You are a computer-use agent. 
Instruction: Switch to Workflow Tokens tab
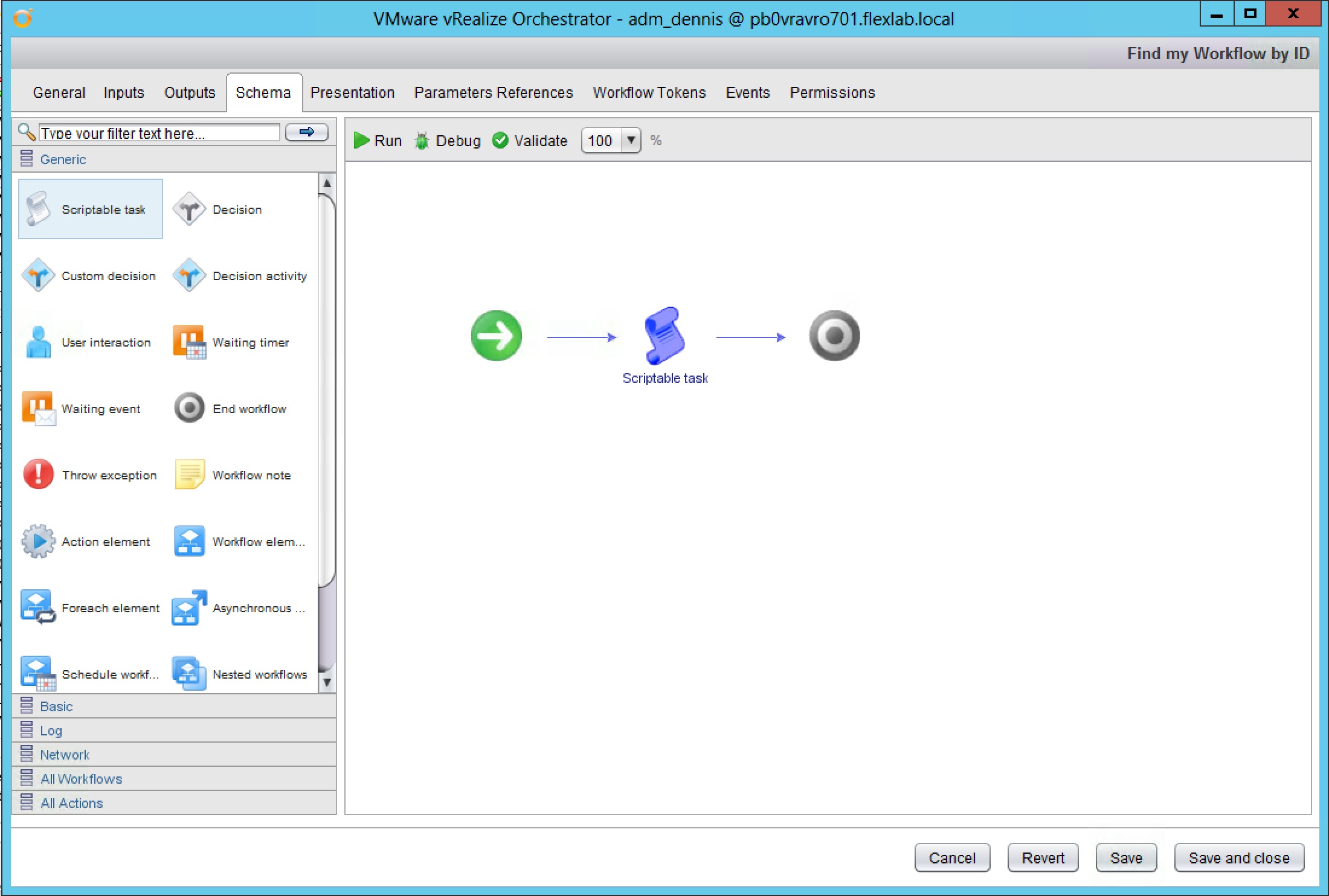649,92
